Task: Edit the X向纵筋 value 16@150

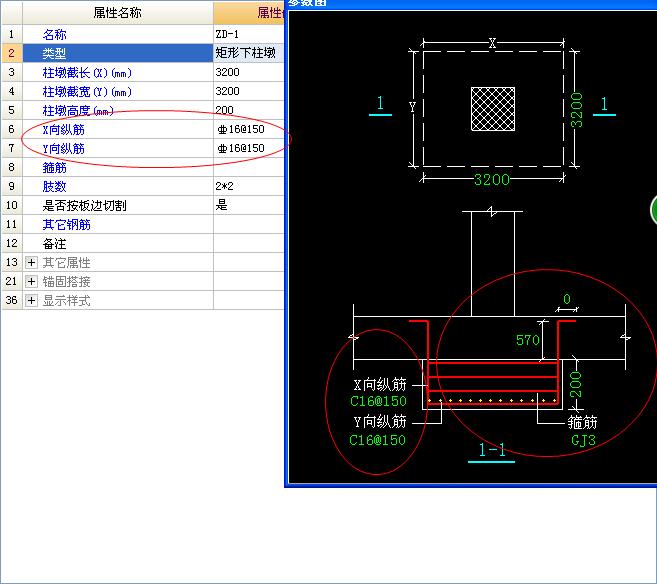Action: tap(248, 129)
